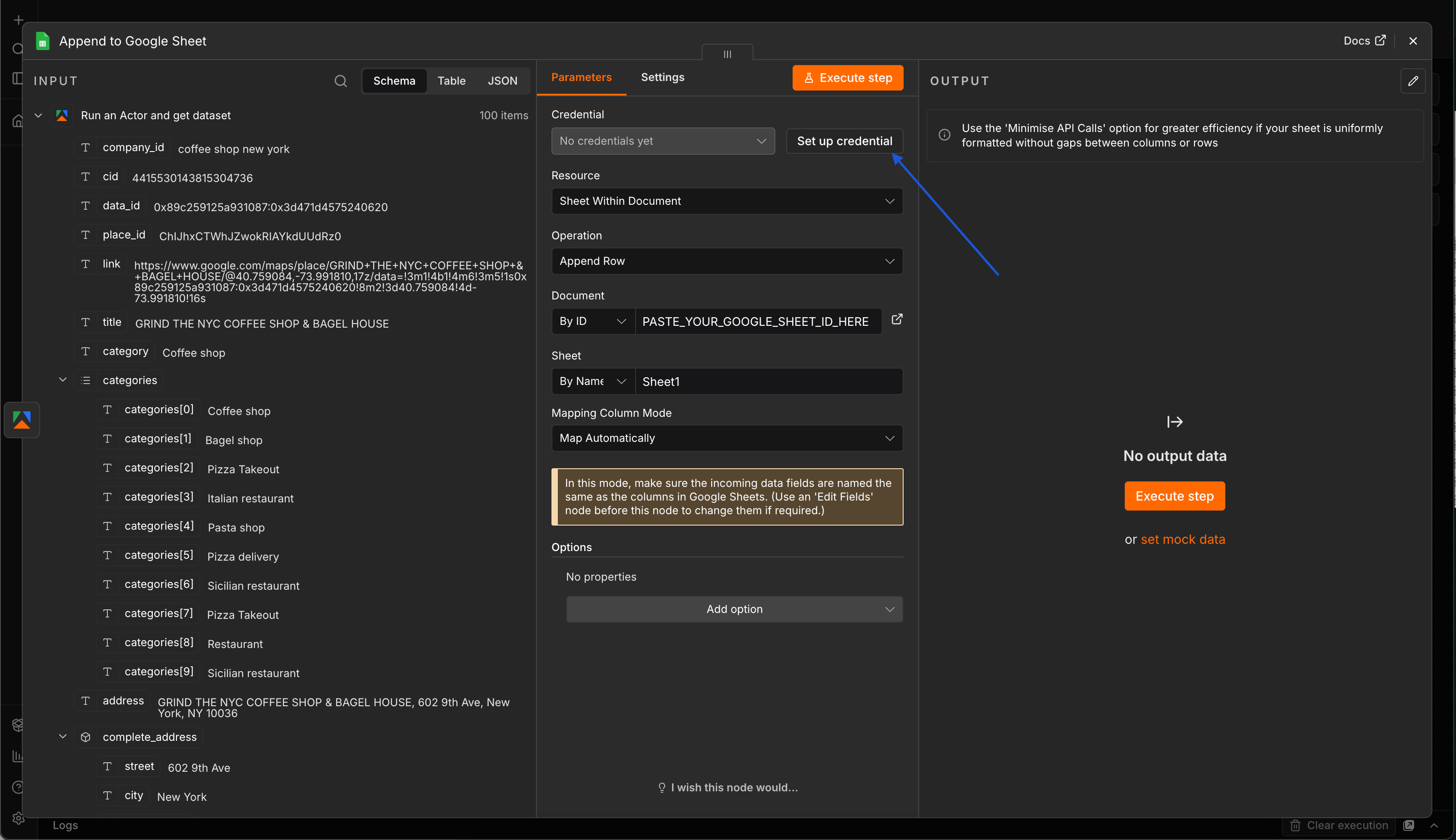Click Execute step in the Output panel
1456x840 pixels.
click(x=1174, y=496)
